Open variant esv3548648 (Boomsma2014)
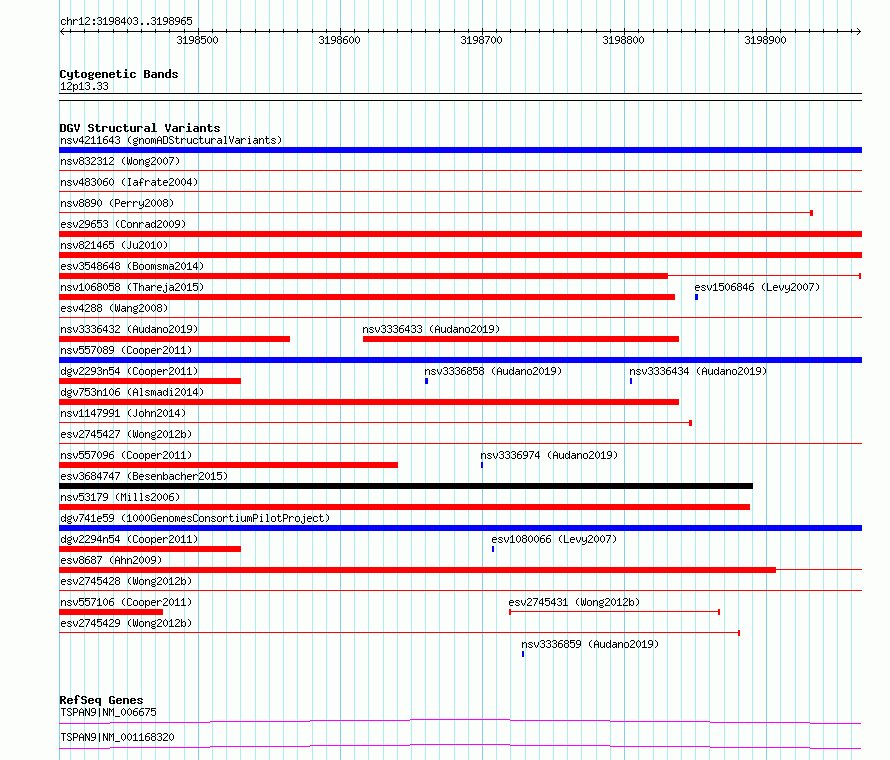This screenshot has width=890, height=760. (132, 266)
